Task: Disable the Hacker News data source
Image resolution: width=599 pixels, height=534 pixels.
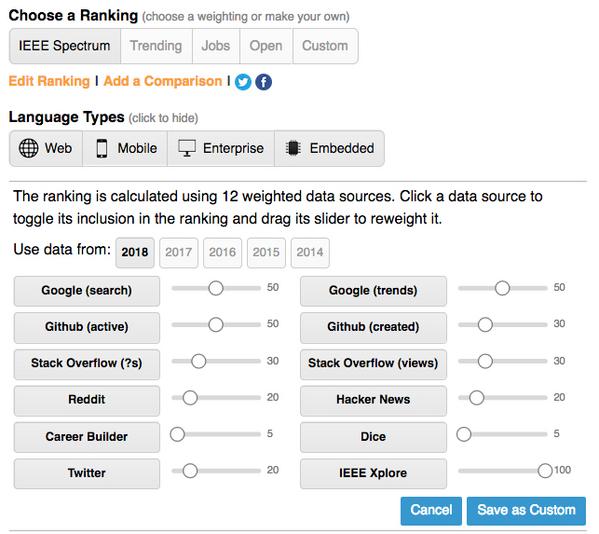Action: (x=373, y=400)
